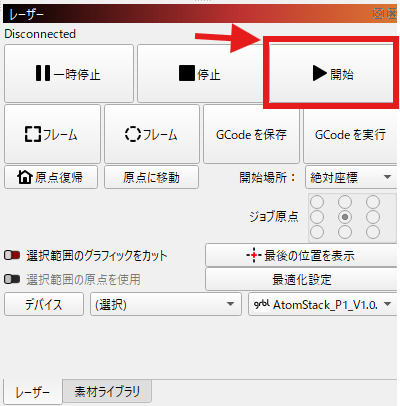Stop the job with the 停止 button
Screen dimensions: 400x406
tap(201, 73)
